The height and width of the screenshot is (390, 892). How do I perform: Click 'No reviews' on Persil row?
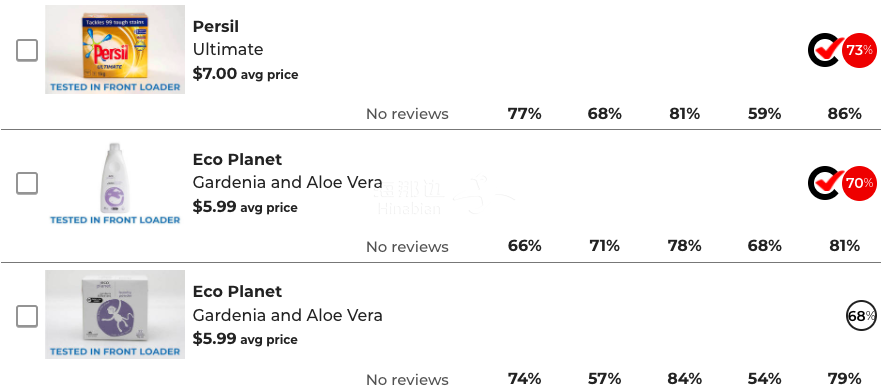[407, 114]
